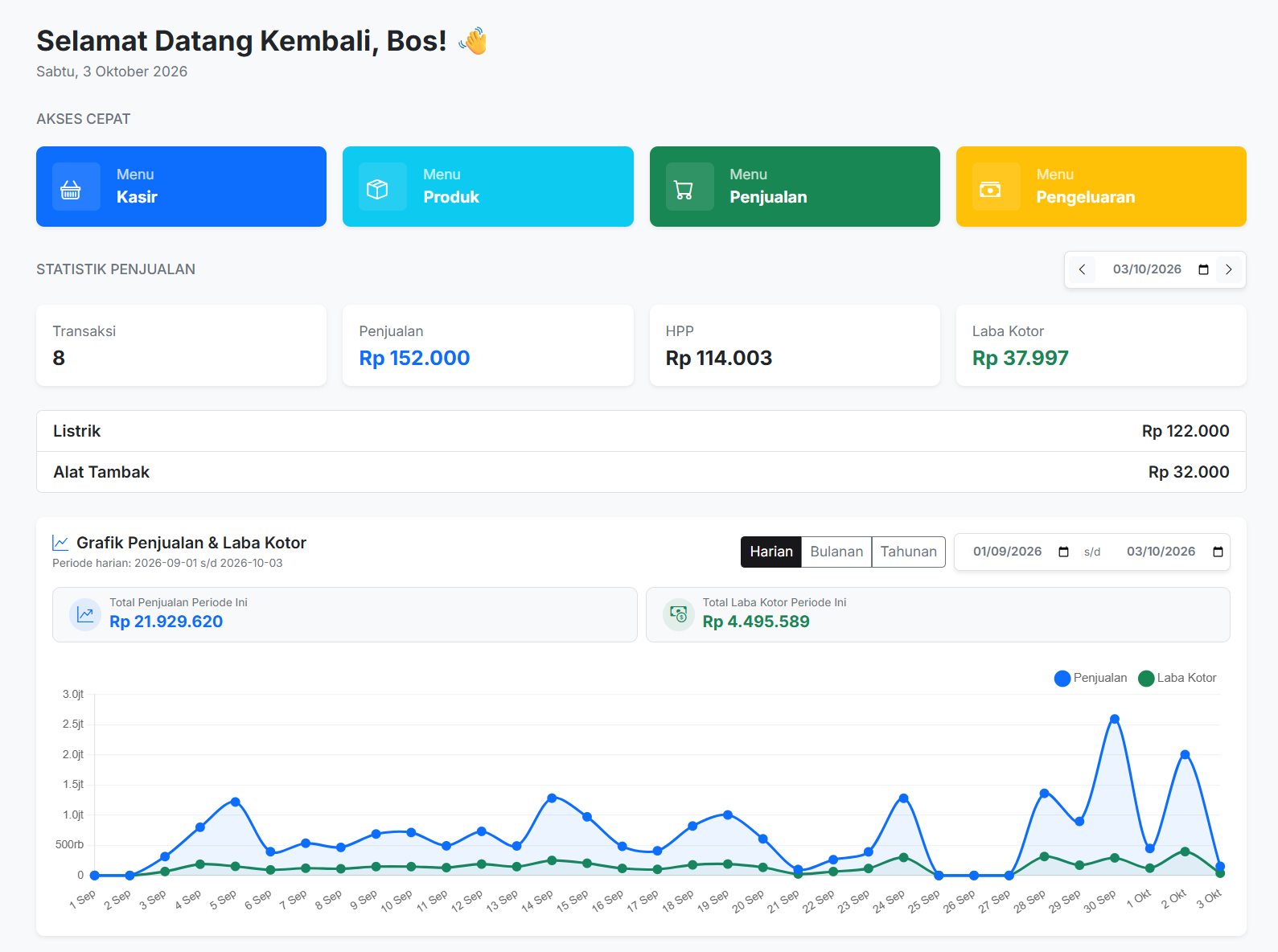Open Menu Pengeluaran quick access
Image resolution: width=1278 pixels, height=952 pixels.
pyautogui.click(x=1101, y=187)
